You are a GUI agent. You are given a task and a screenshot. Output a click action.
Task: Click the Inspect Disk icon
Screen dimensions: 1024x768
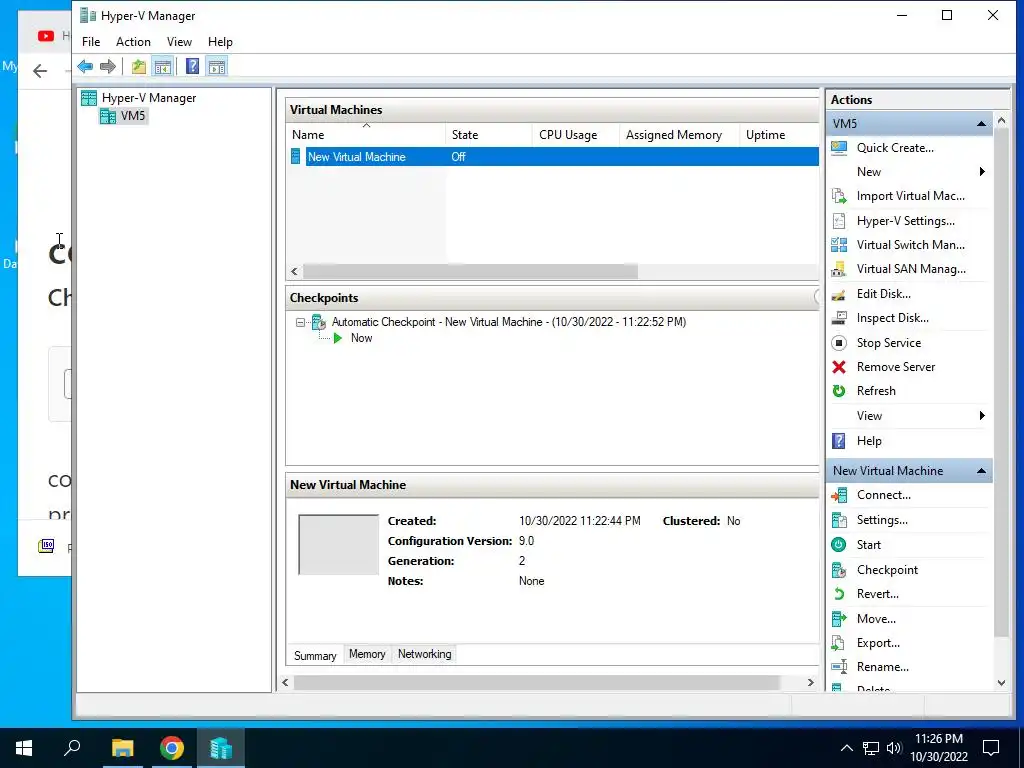coord(839,318)
